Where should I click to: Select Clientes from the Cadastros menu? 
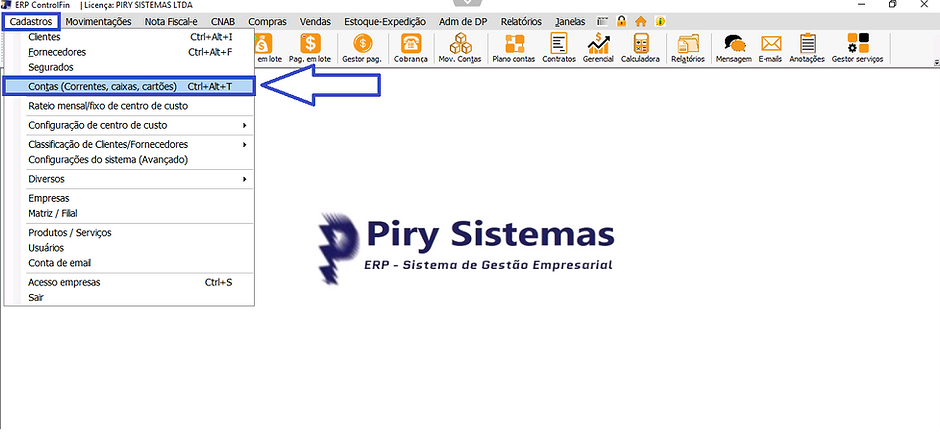(129, 37)
